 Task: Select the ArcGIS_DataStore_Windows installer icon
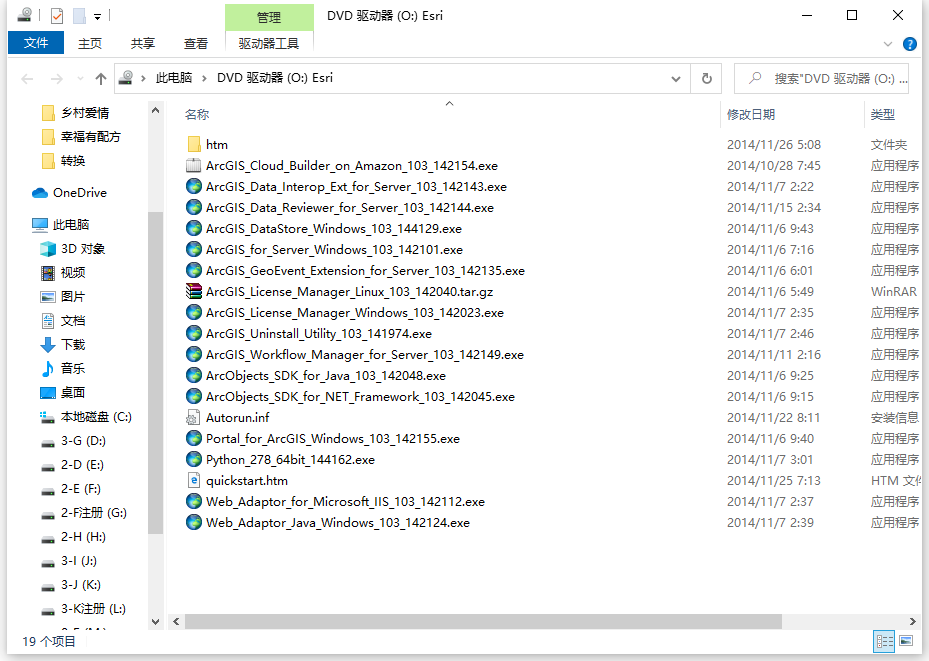click(194, 229)
